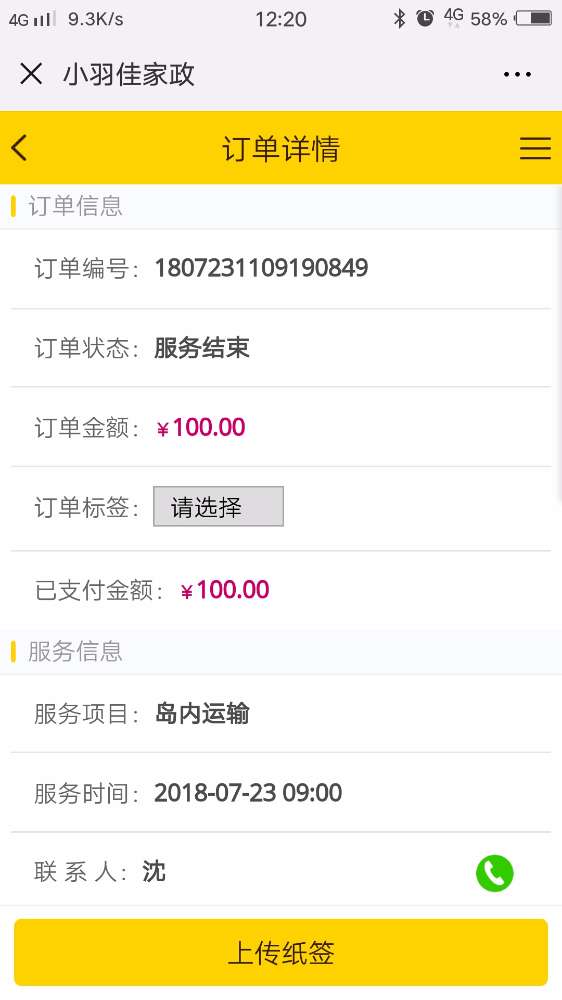Screen dimensions: 562x1000
Task: Tap the 服务结束 order status text
Action: [x=202, y=348]
